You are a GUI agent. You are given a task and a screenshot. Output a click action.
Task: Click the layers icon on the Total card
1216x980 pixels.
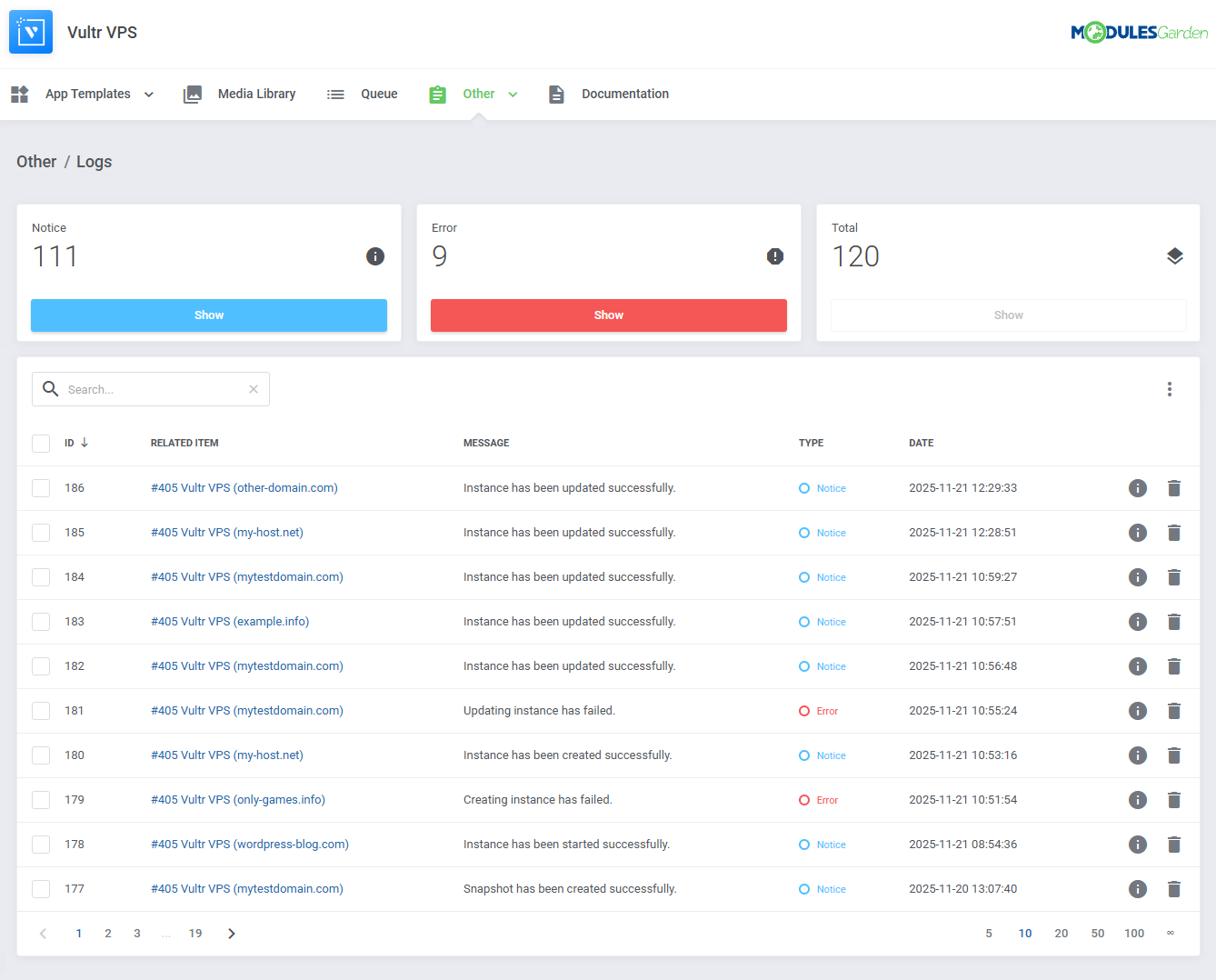(x=1174, y=256)
